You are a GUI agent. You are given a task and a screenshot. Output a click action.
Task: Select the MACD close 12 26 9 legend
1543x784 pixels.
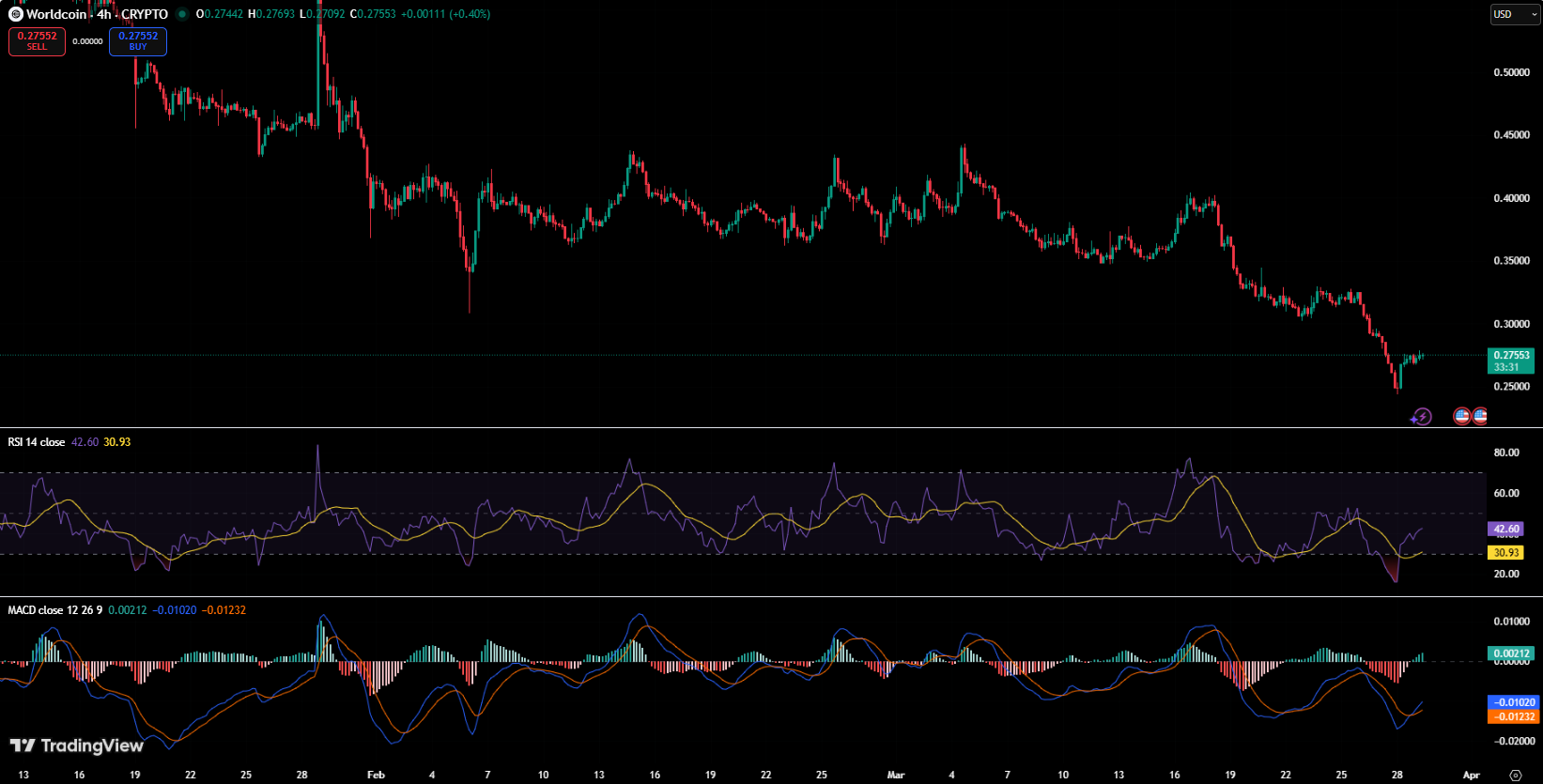coord(54,610)
